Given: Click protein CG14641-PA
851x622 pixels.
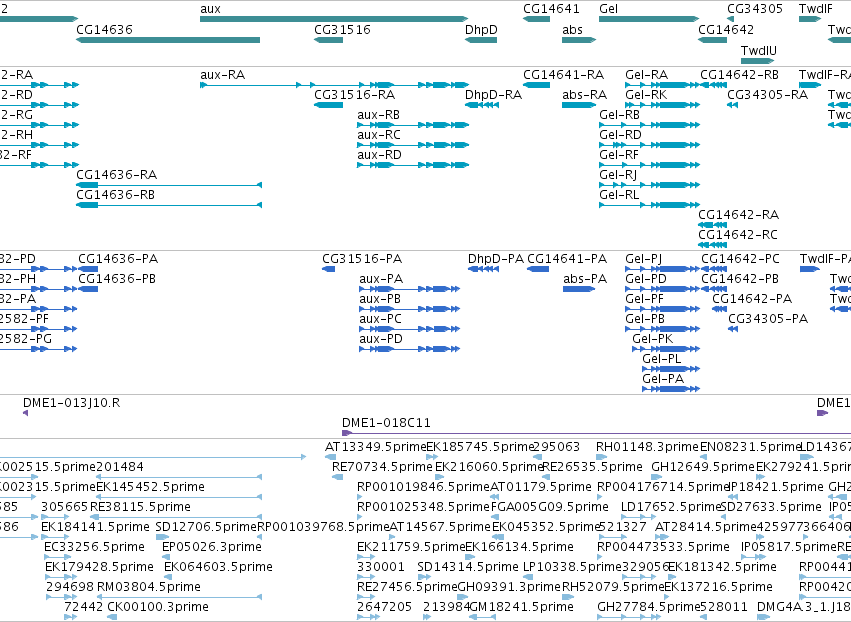Looking at the screenshot, I should coord(567,259).
